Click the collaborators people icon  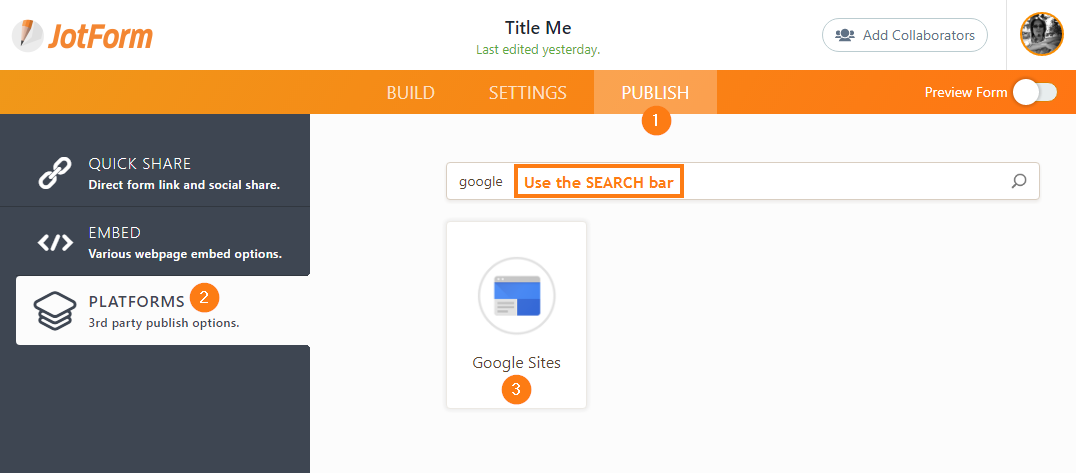845,35
